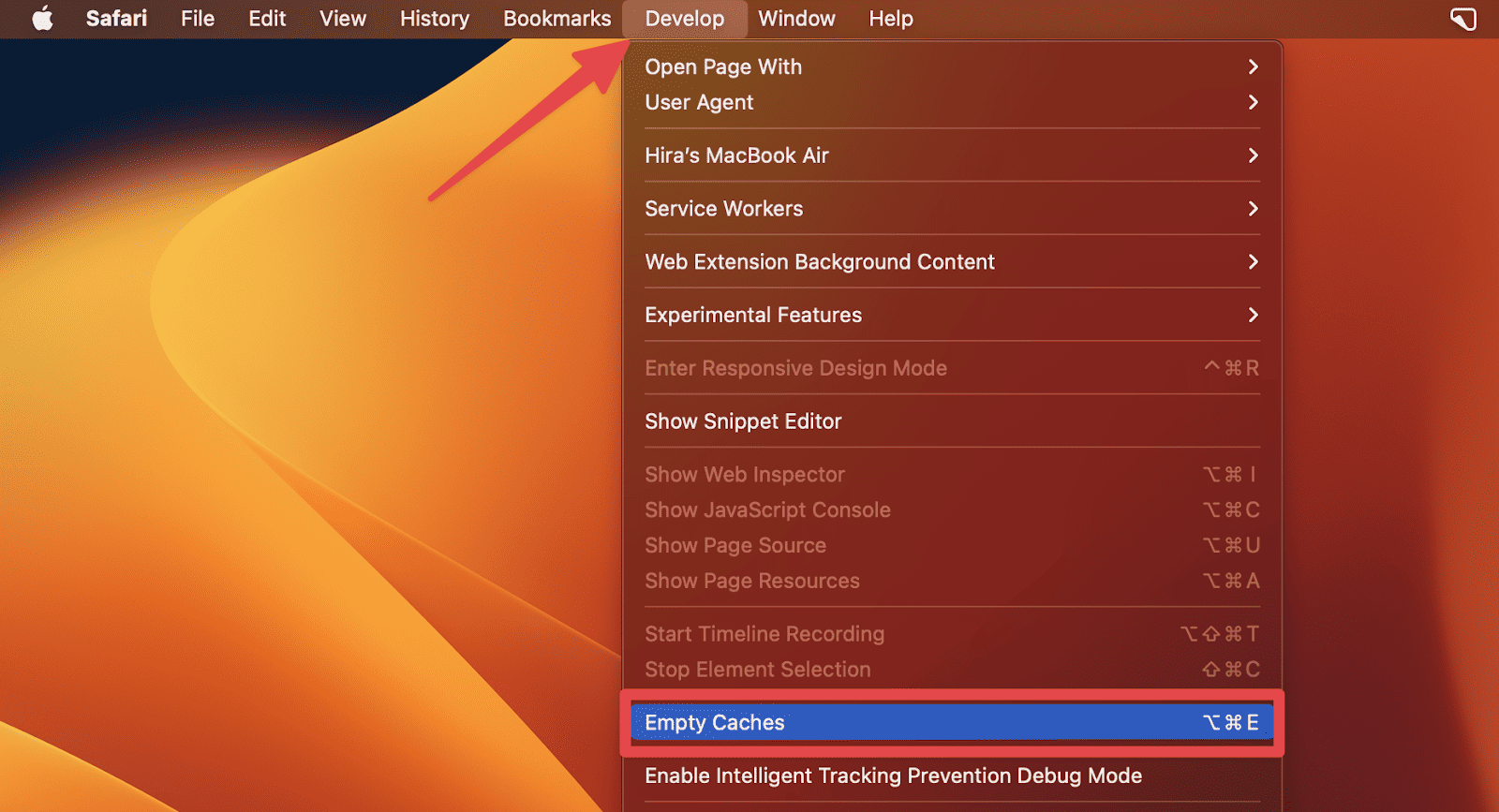Expand the Service Workers chevron
The image size is (1499, 812).
[x=1253, y=209]
